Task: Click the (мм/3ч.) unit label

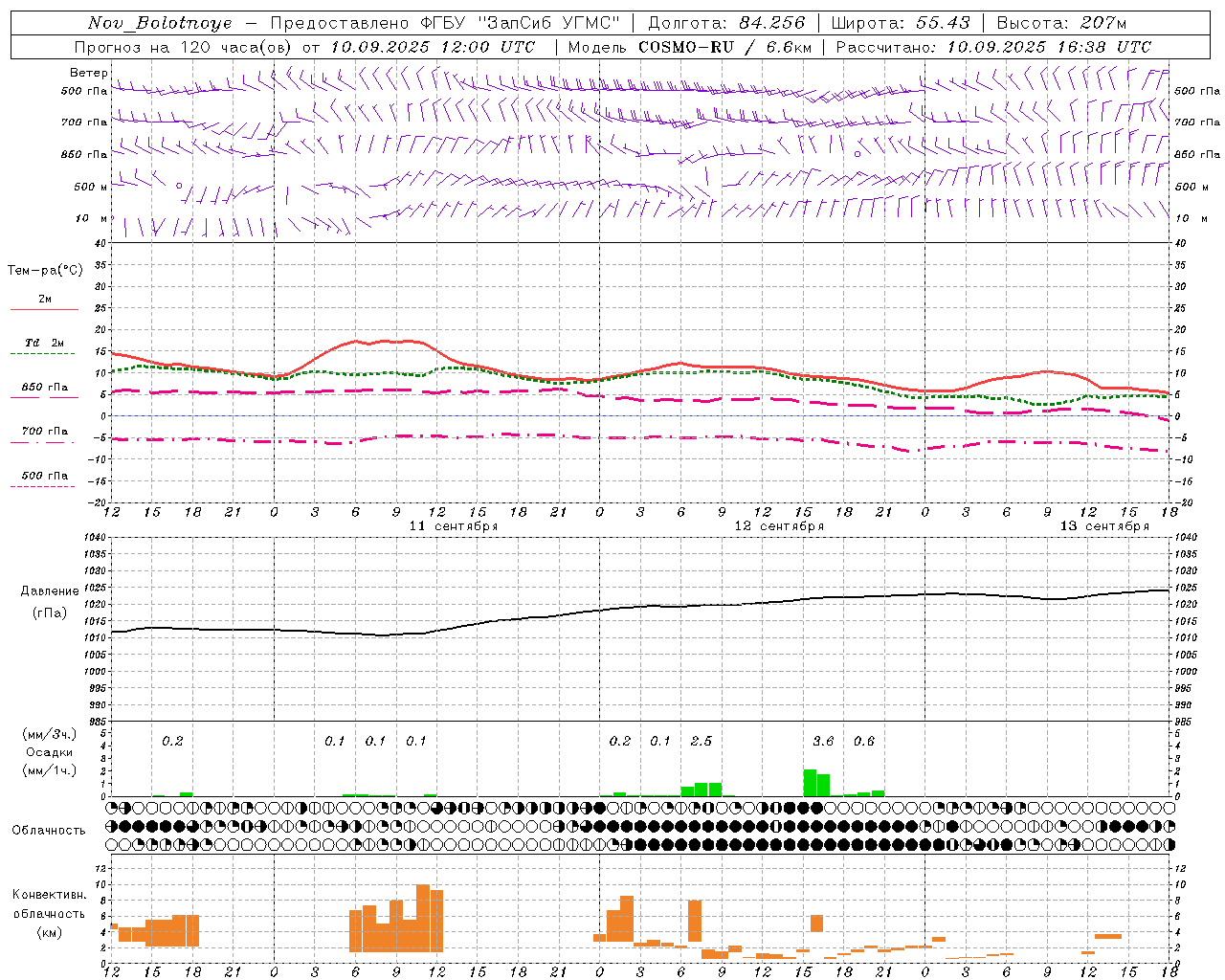Action: [x=50, y=734]
